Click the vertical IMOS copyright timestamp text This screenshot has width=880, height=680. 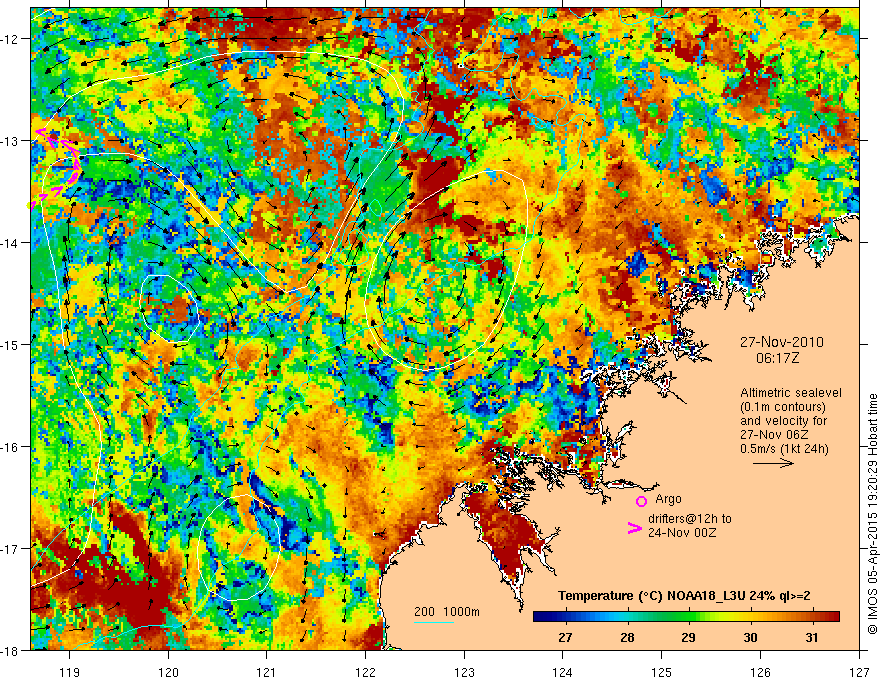click(x=873, y=513)
